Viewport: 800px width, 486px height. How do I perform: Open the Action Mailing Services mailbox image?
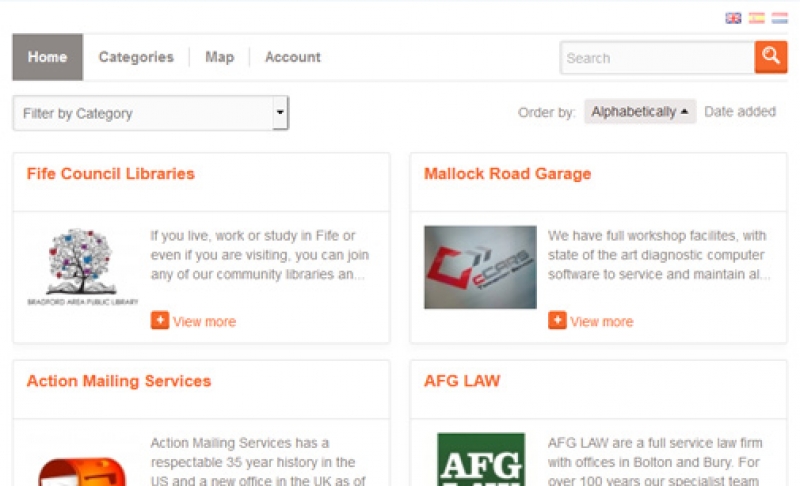coord(82,471)
